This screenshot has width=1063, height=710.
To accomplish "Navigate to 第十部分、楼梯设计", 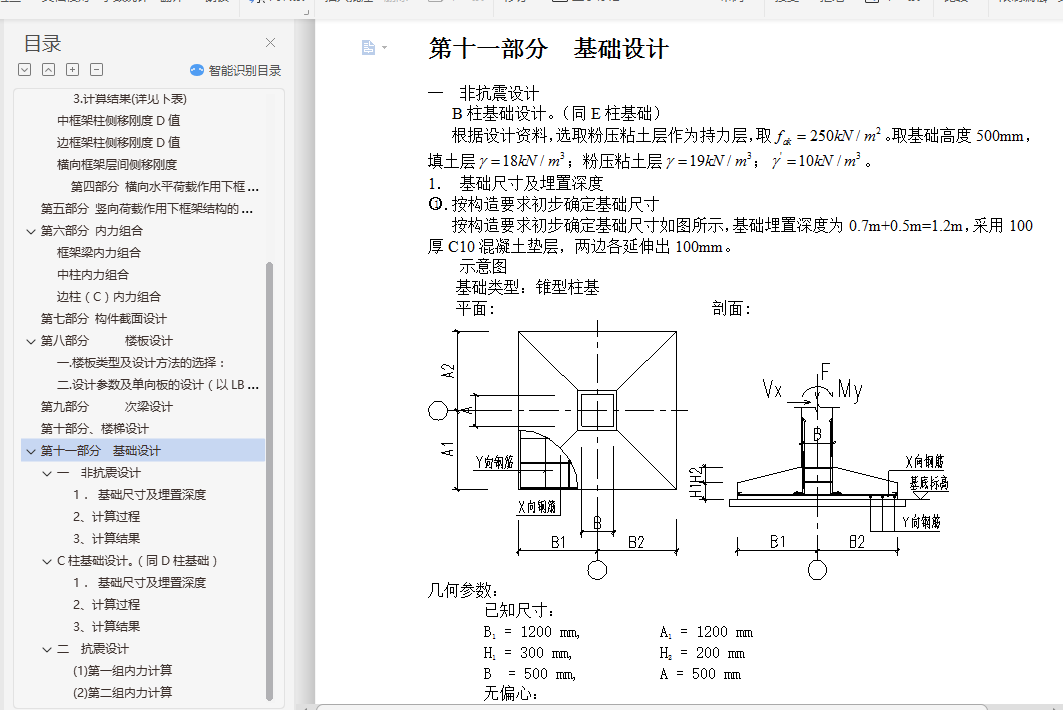I will pyautogui.click(x=94, y=429).
